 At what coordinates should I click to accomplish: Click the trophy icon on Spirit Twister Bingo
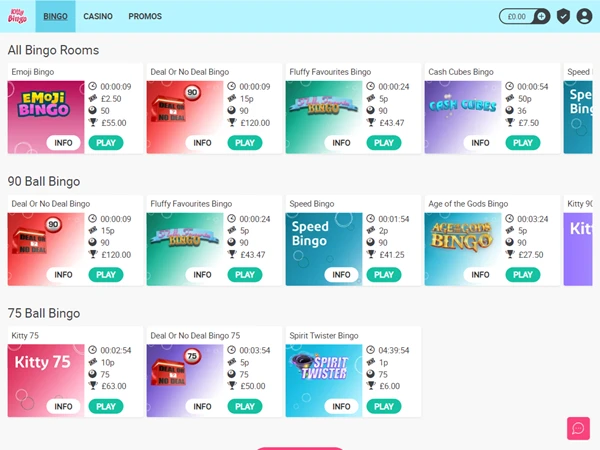(x=370, y=386)
